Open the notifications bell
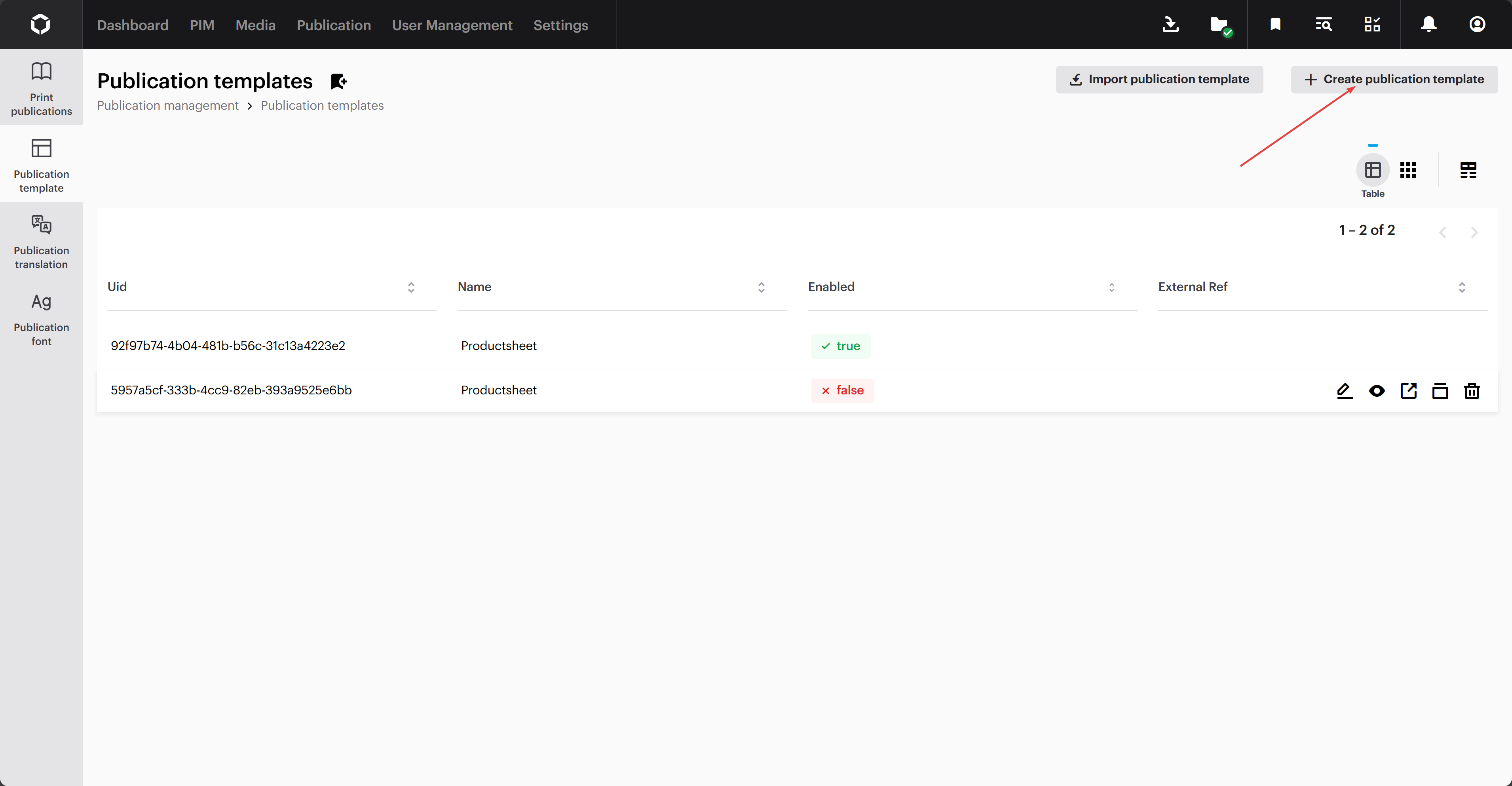 [1428, 25]
